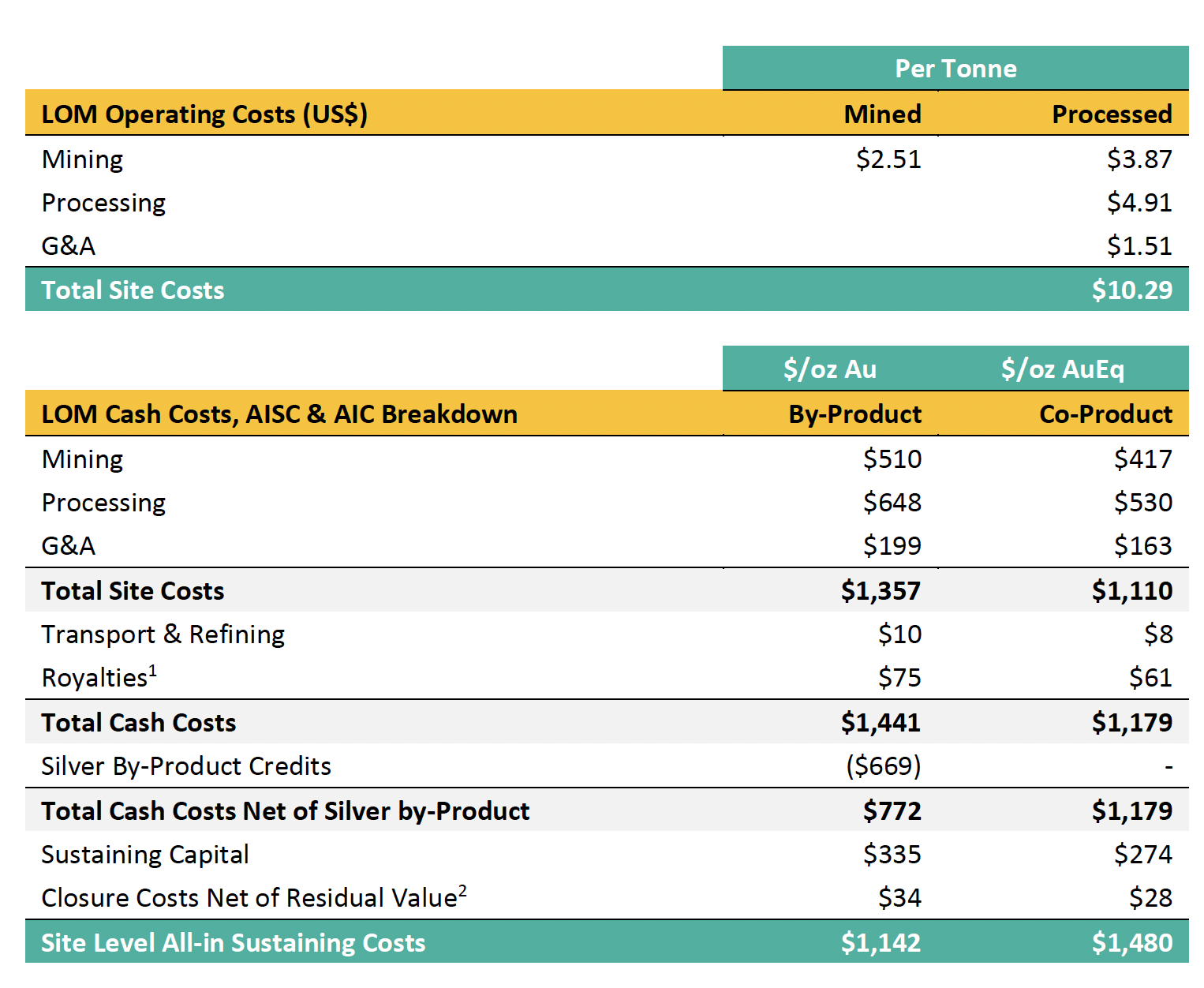Select the $10.29 total site costs value
This screenshot has height=988, width=1204.
click(x=1131, y=290)
